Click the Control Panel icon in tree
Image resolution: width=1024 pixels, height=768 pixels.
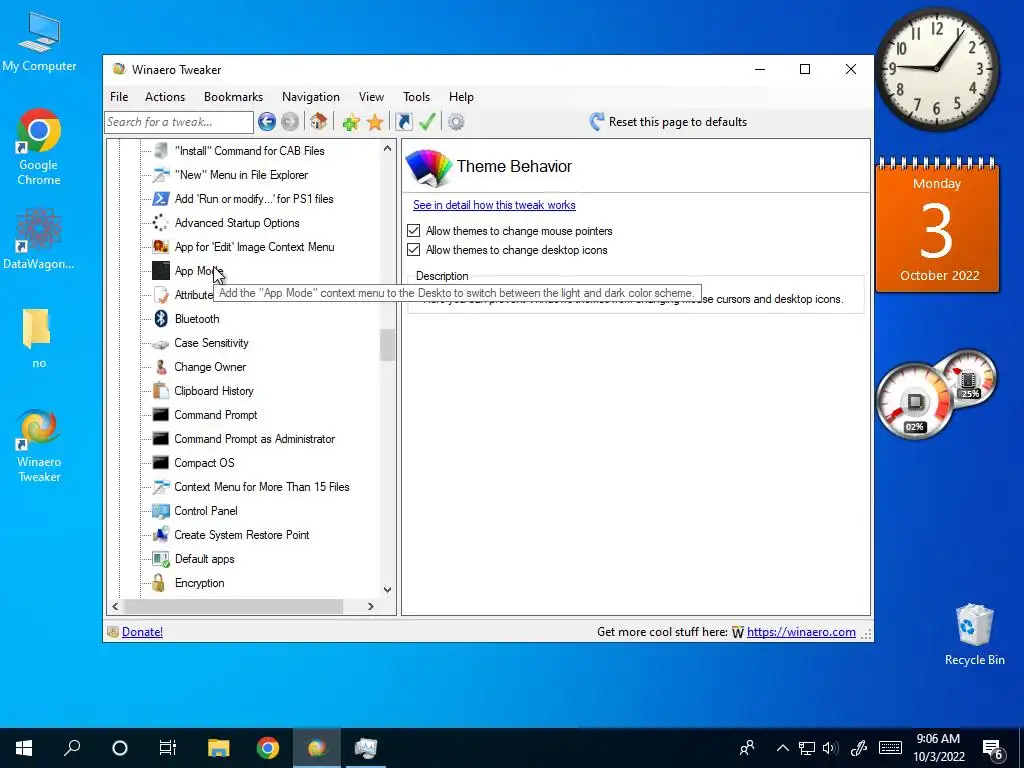tap(161, 511)
